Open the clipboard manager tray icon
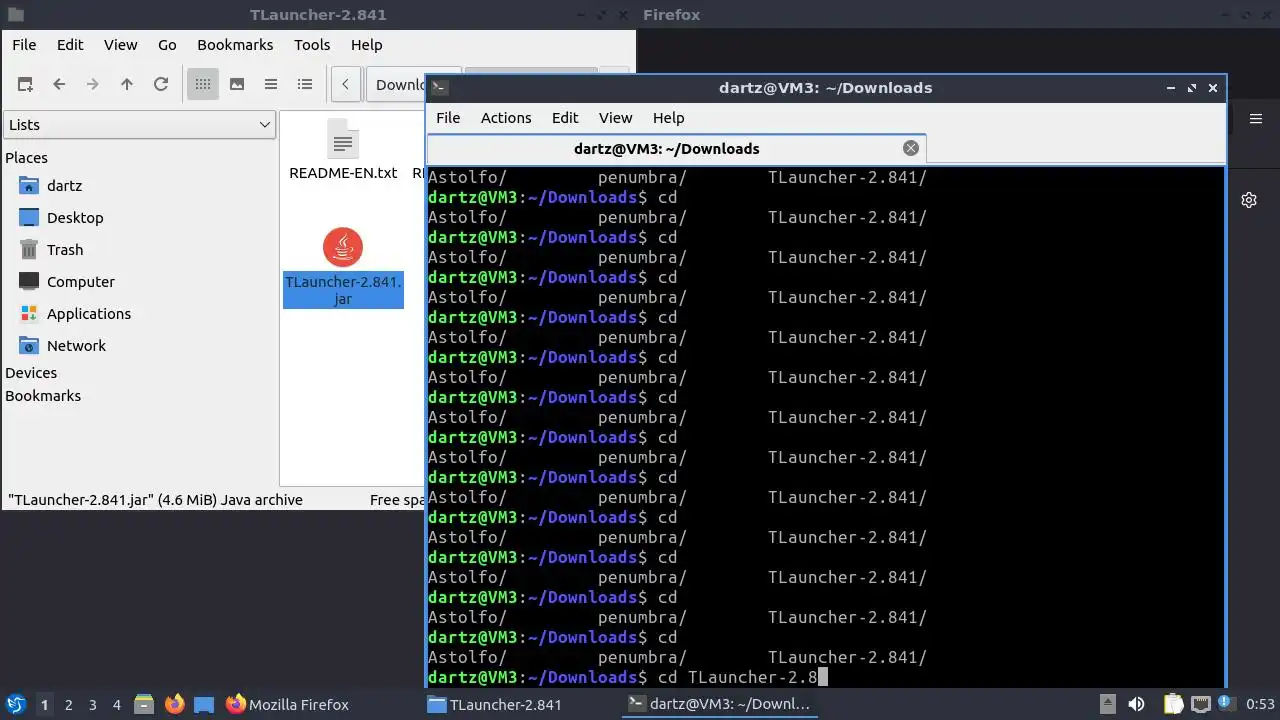Screen dimensions: 1280x720 click(1173, 705)
